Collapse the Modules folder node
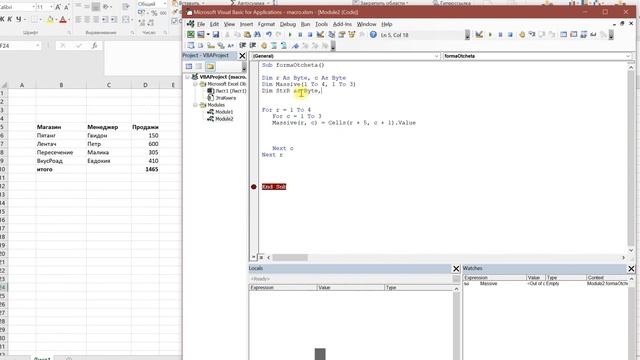The height and width of the screenshot is (360, 640). pyautogui.click(x=195, y=105)
